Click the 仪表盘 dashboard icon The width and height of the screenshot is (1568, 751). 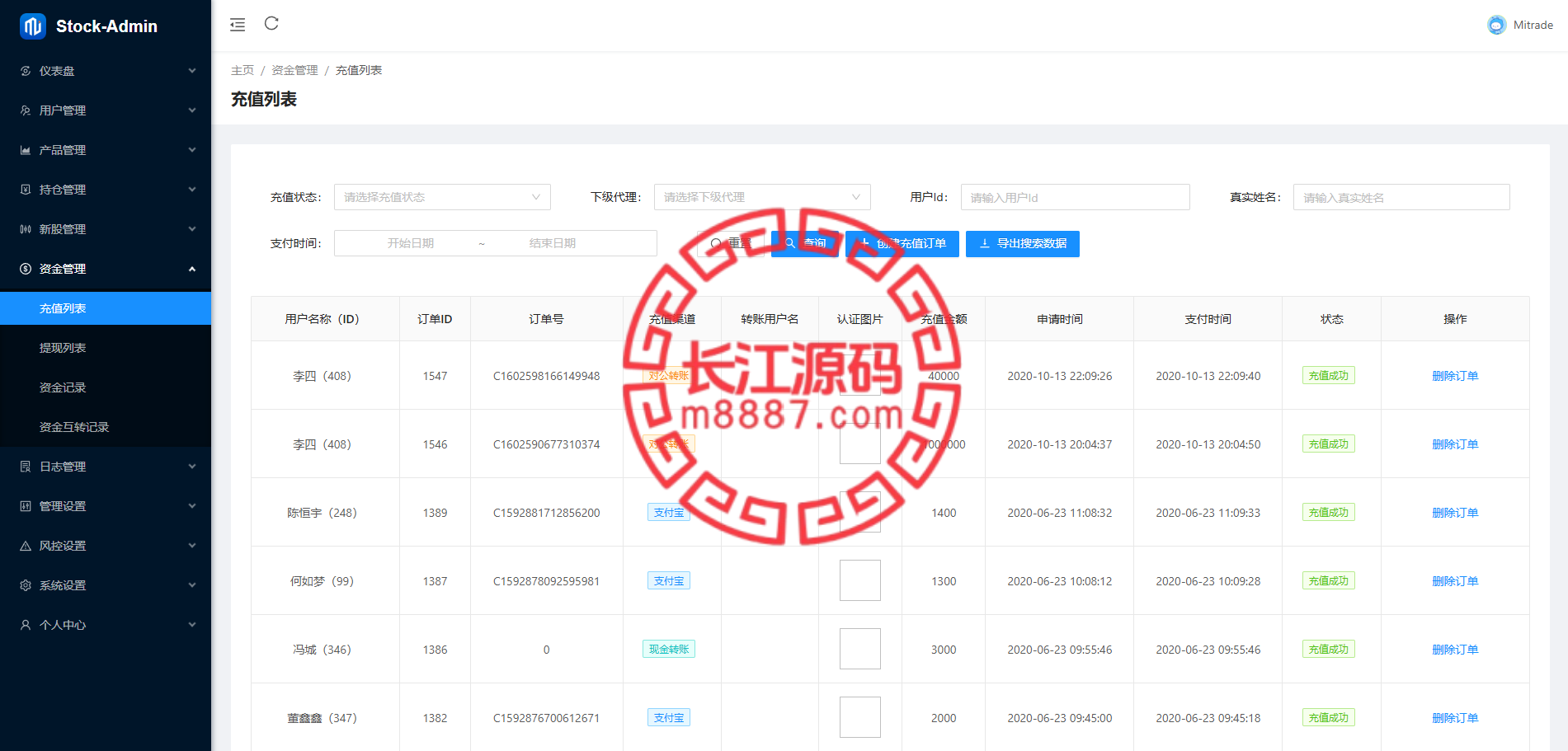pyautogui.click(x=26, y=71)
